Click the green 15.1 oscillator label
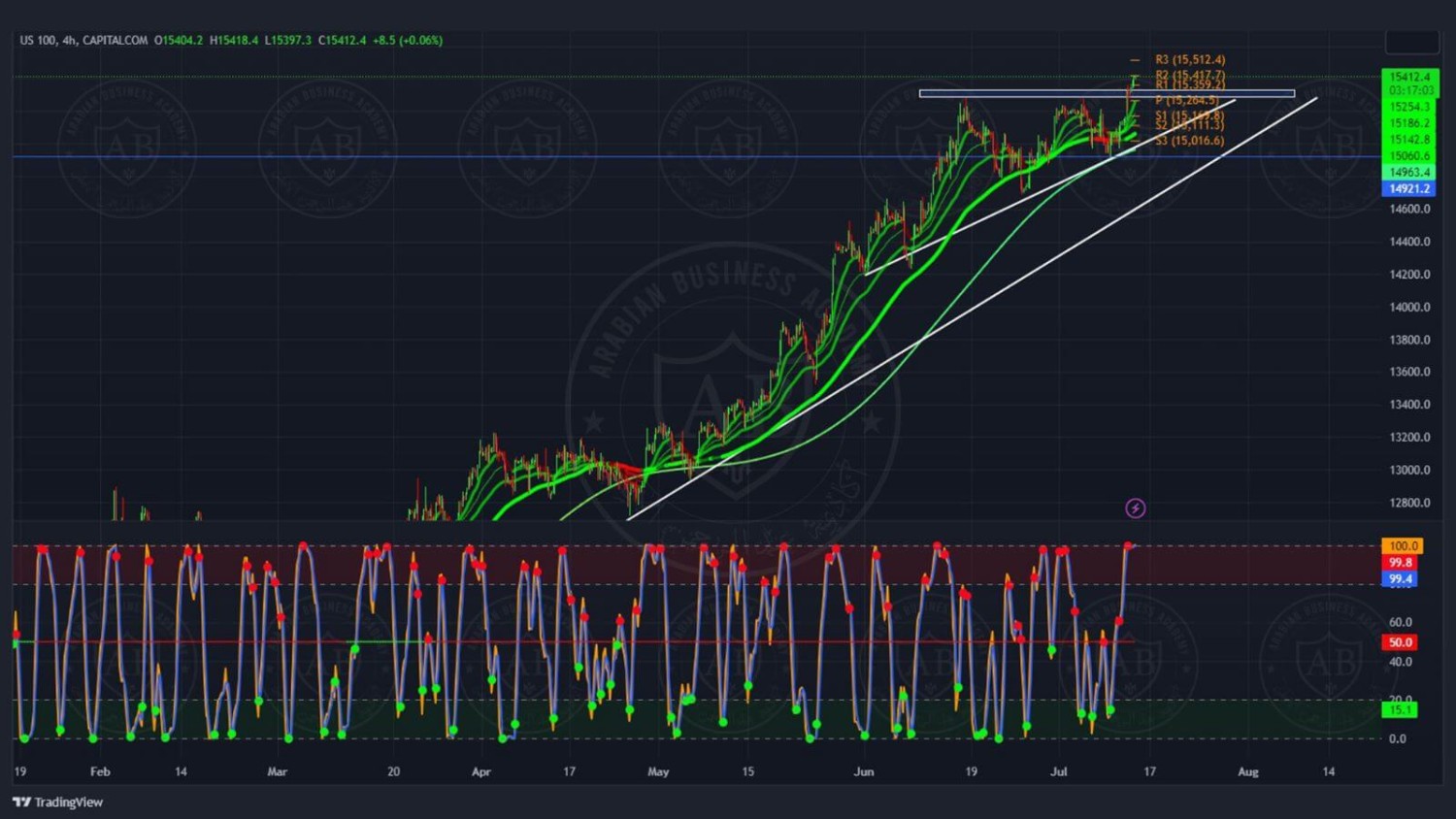Screen dimensions: 1456x819 click(x=1399, y=710)
